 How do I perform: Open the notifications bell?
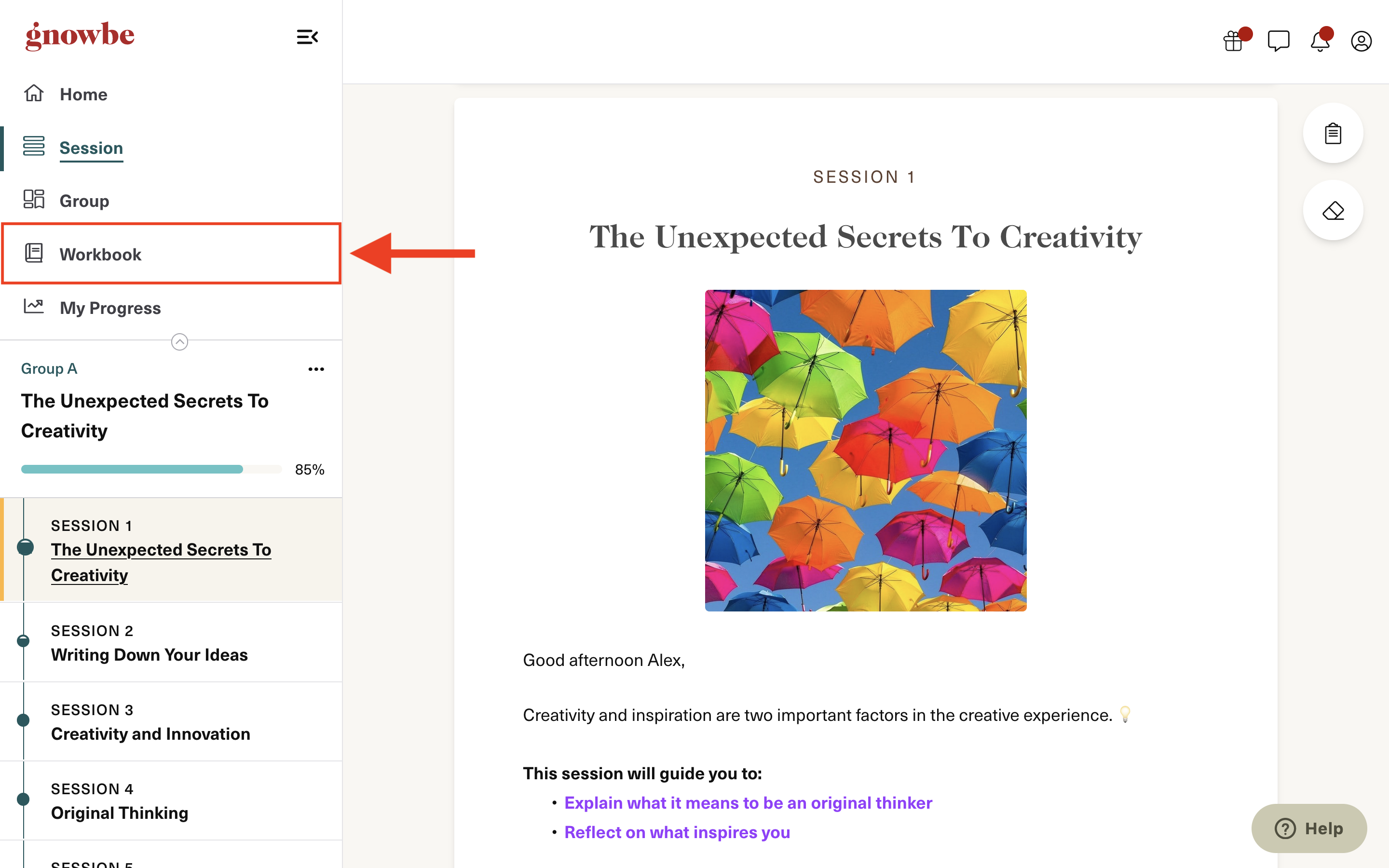pyautogui.click(x=1320, y=41)
